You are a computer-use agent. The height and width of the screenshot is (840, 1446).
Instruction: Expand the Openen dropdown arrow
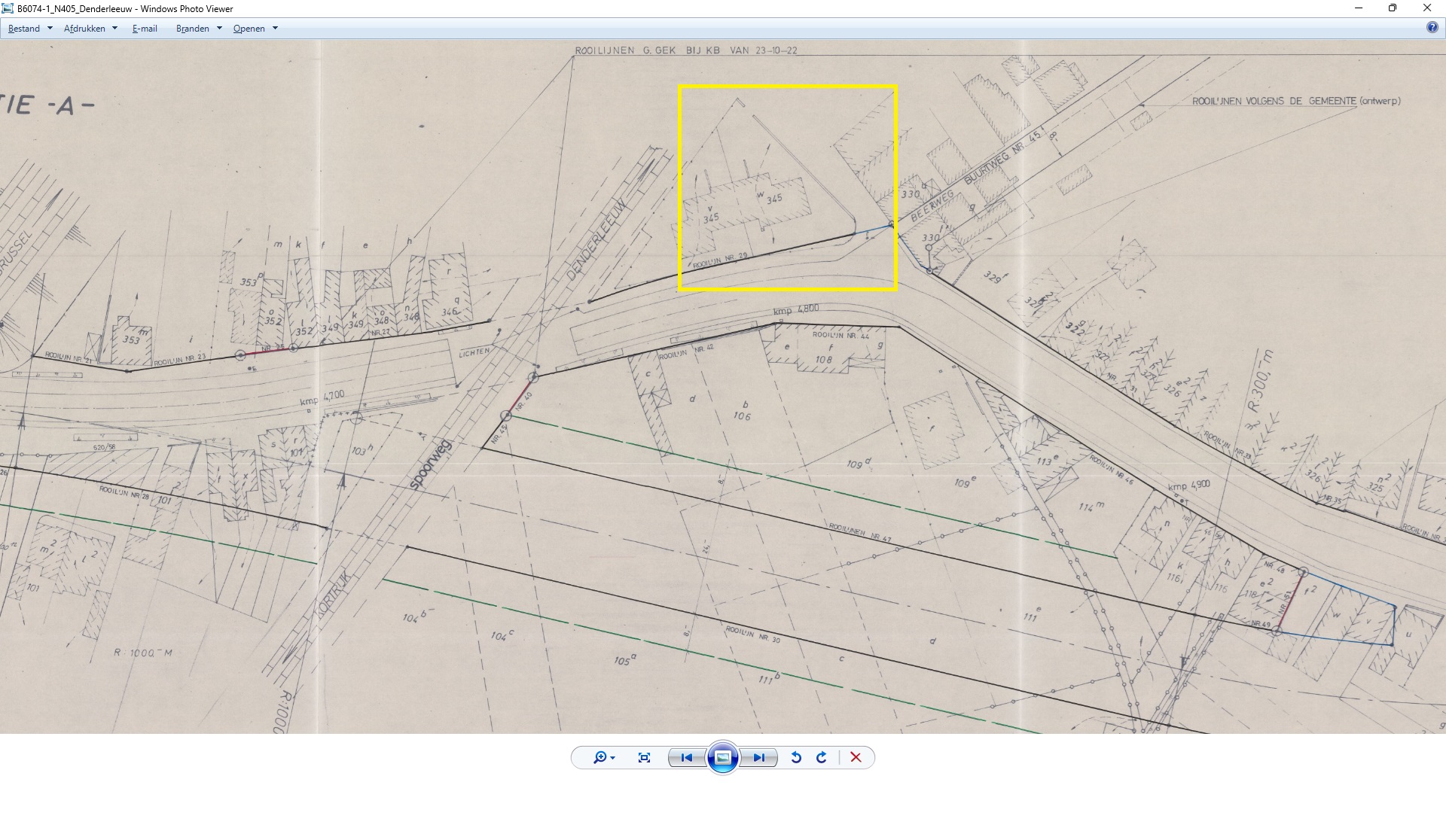point(275,29)
